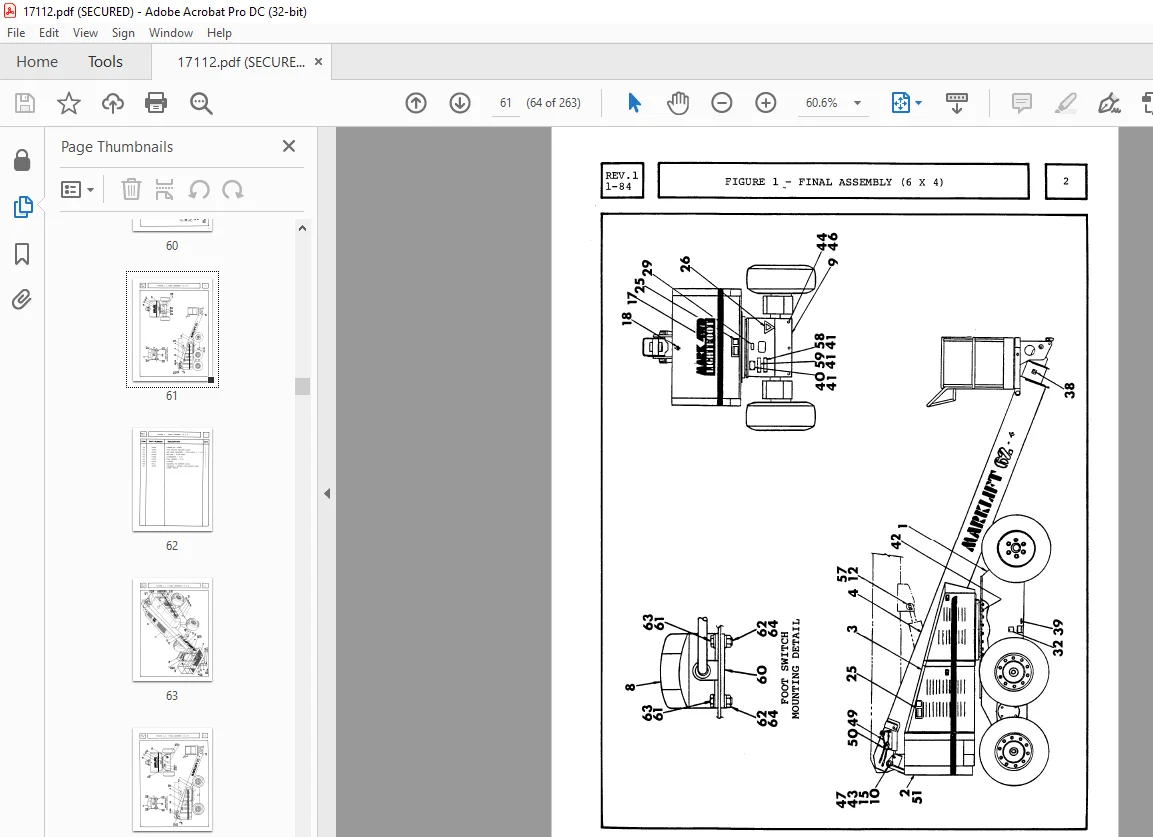1153x837 pixels.
Task: Open the Attachments paperclip panel
Action: [x=22, y=300]
